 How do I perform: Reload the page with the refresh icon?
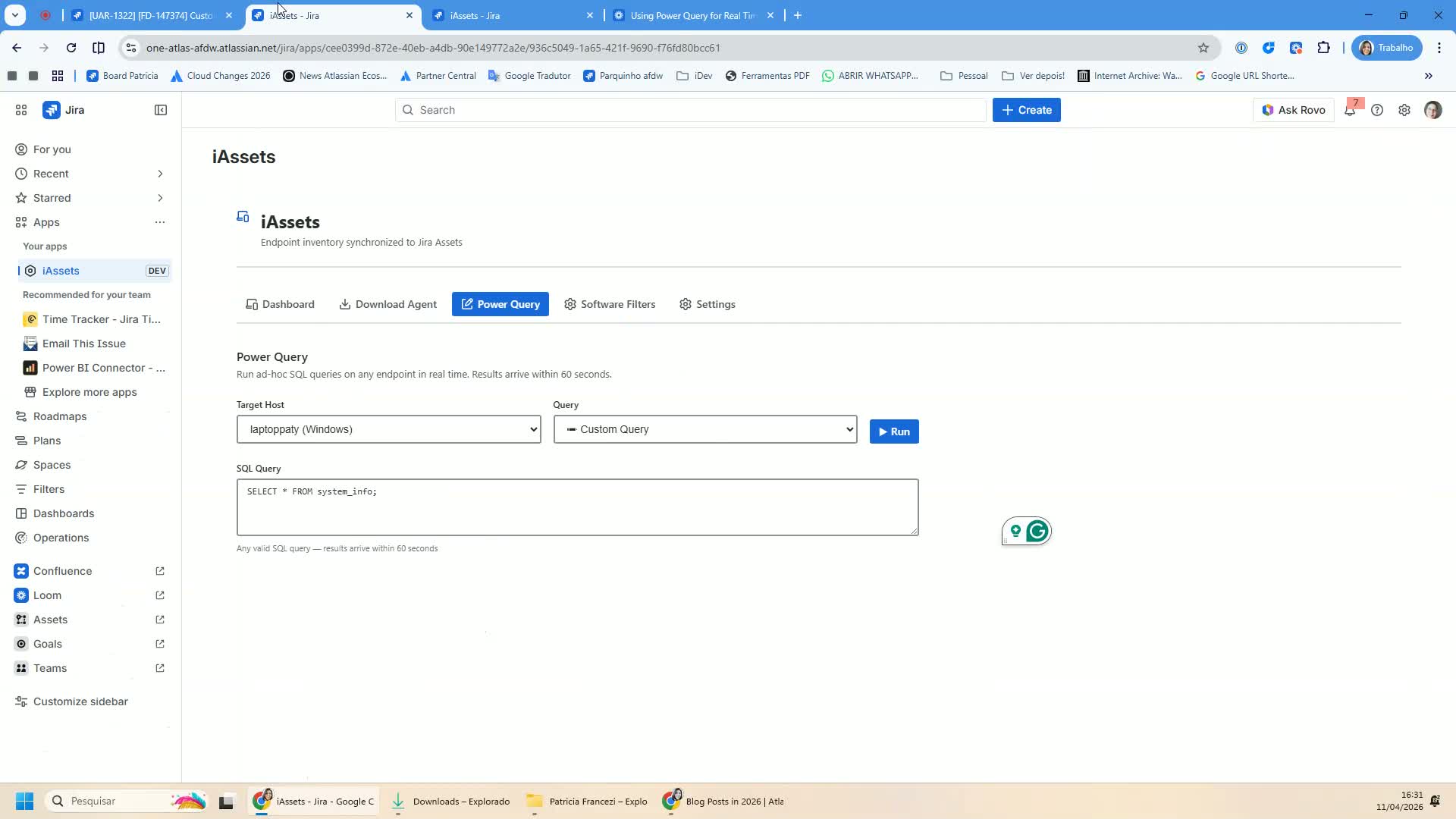pos(71,48)
